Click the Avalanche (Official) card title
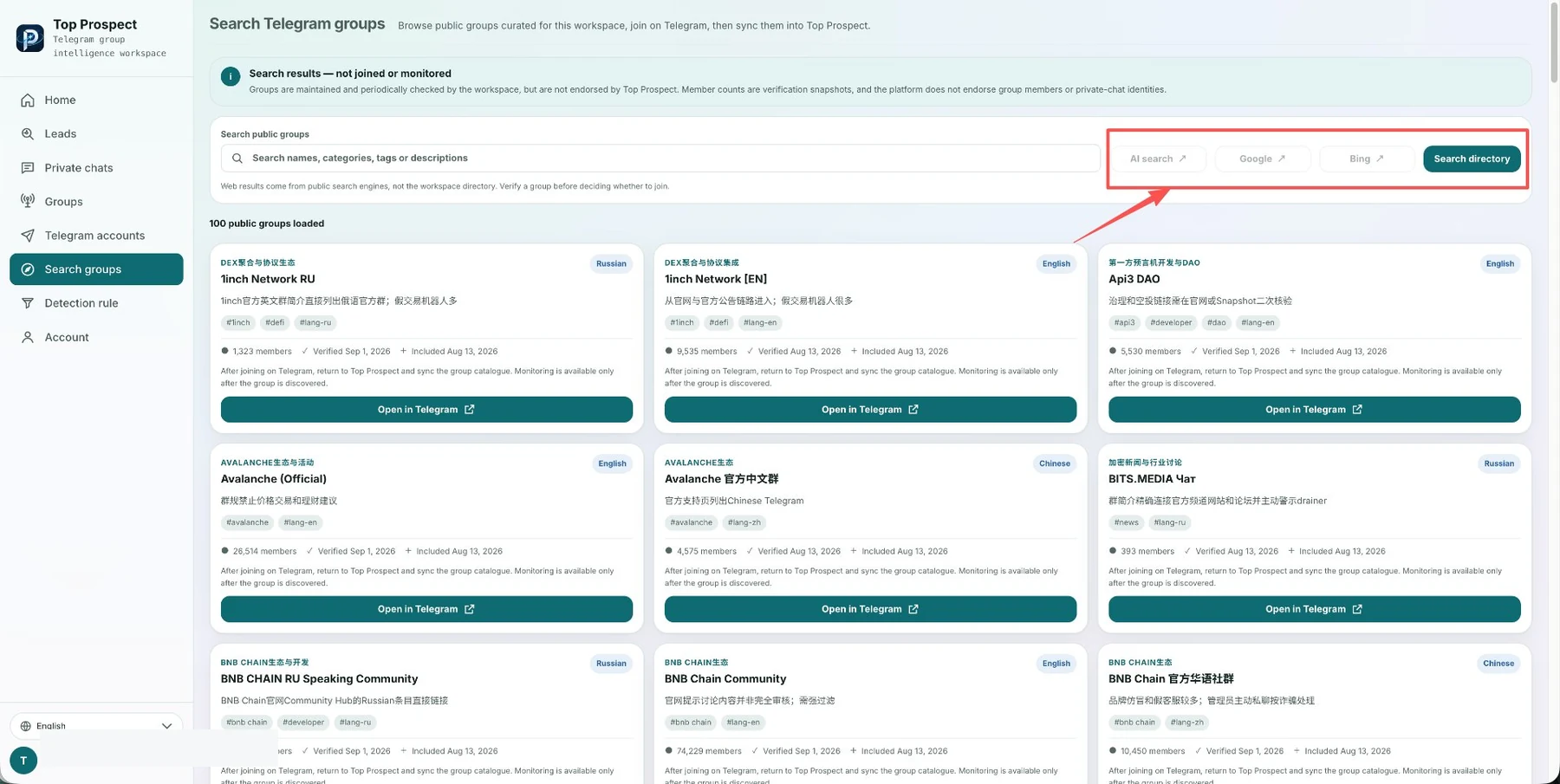The height and width of the screenshot is (784, 1560). [274, 479]
